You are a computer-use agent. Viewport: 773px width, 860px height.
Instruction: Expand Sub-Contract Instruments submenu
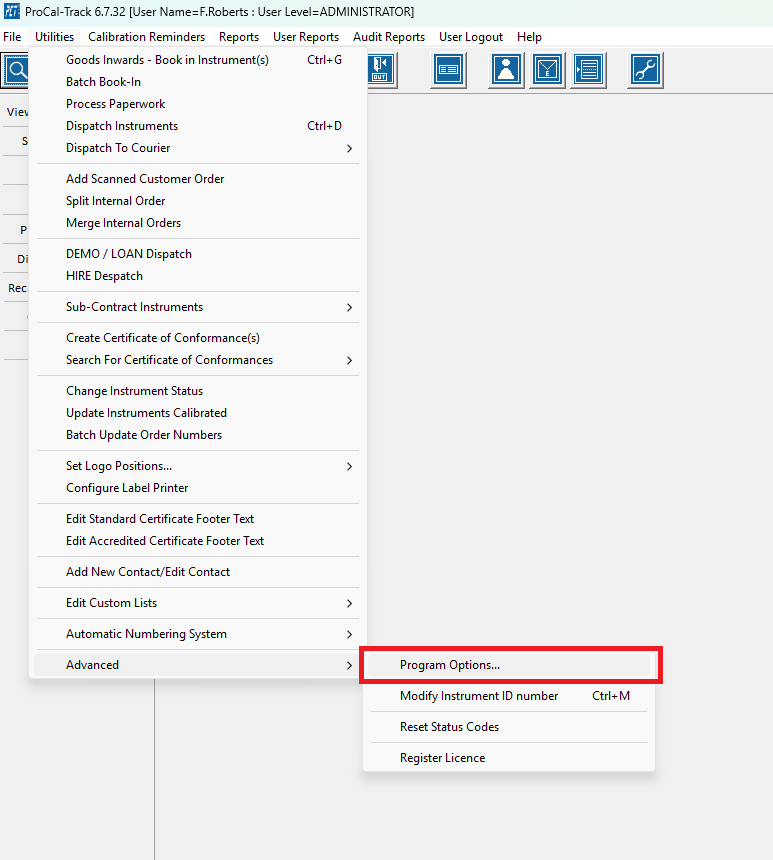point(198,307)
